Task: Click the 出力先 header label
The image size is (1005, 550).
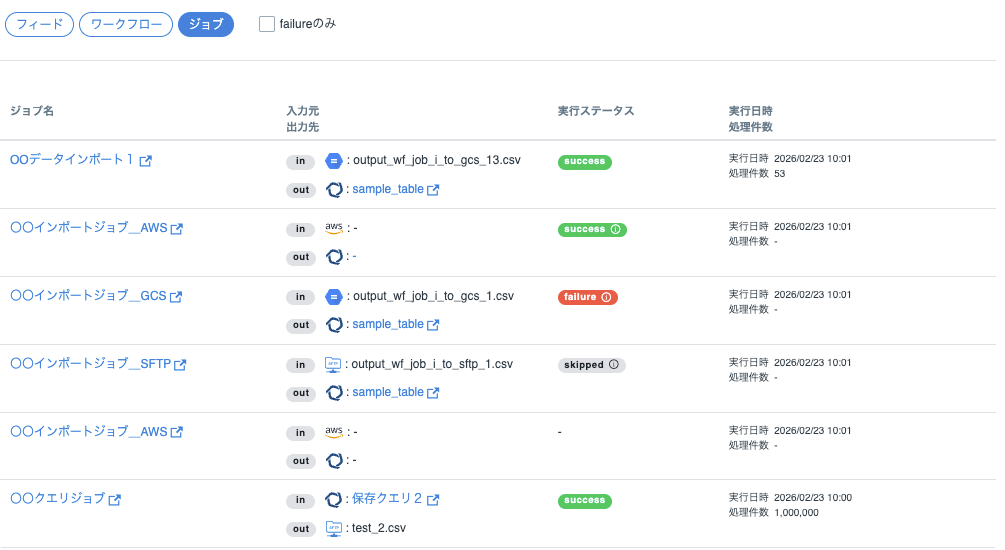Action: point(303,127)
